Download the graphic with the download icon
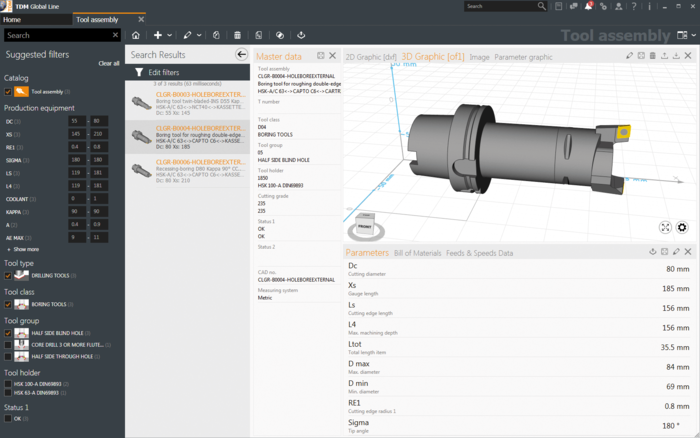 click(x=676, y=56)
